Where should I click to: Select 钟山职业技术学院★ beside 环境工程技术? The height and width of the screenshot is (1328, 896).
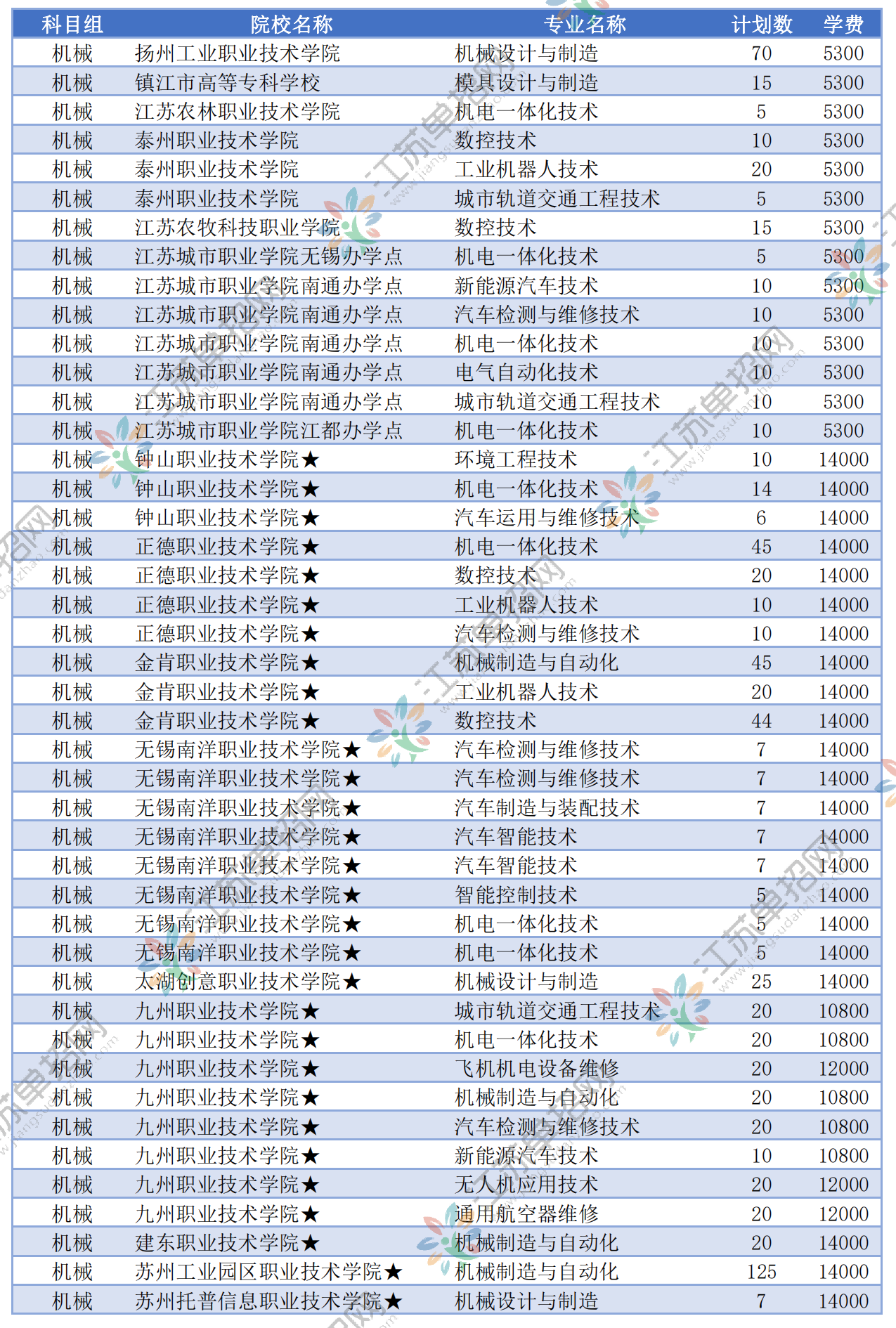point(228,460)
